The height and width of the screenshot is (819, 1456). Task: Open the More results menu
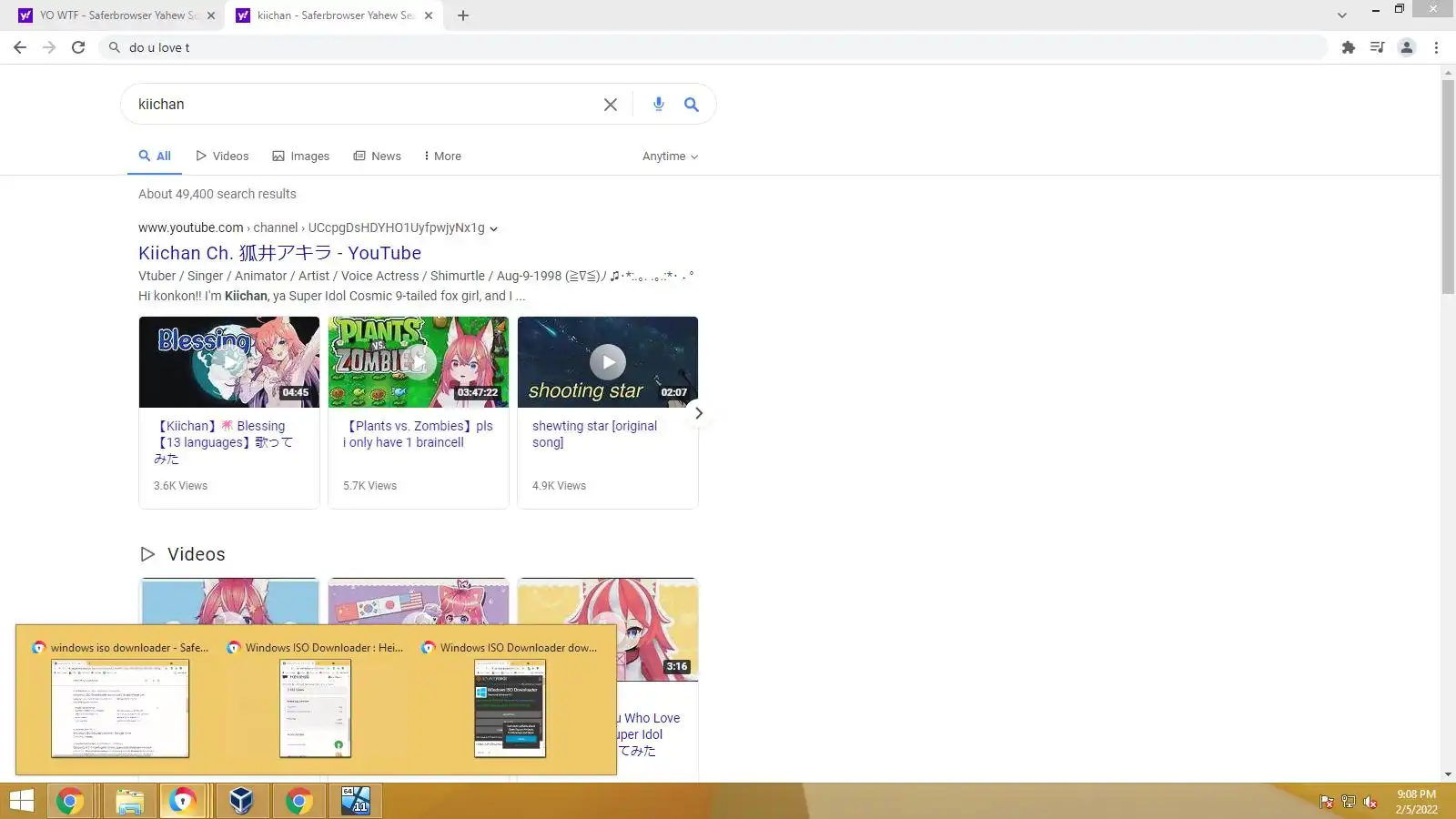(442, 157)
